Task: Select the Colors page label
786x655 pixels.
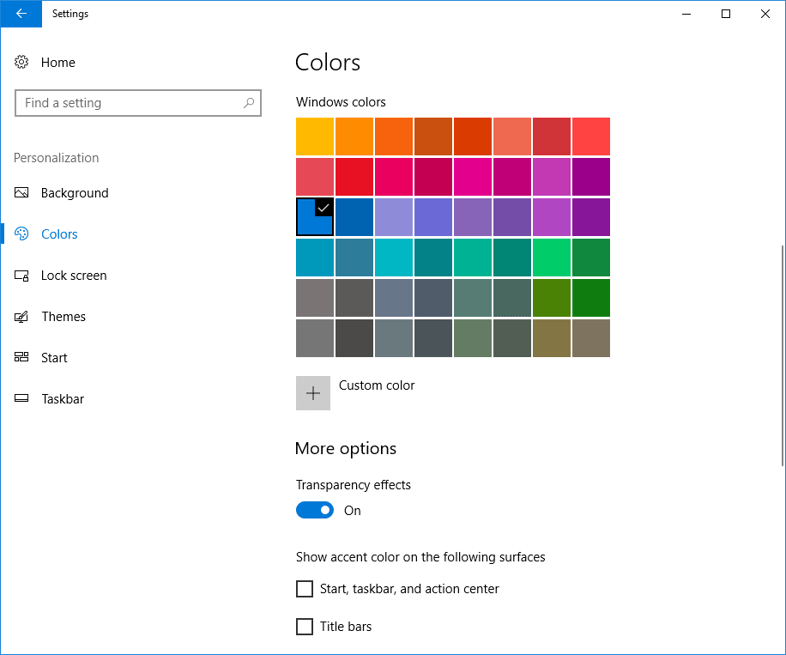Action: click(59, 234)
